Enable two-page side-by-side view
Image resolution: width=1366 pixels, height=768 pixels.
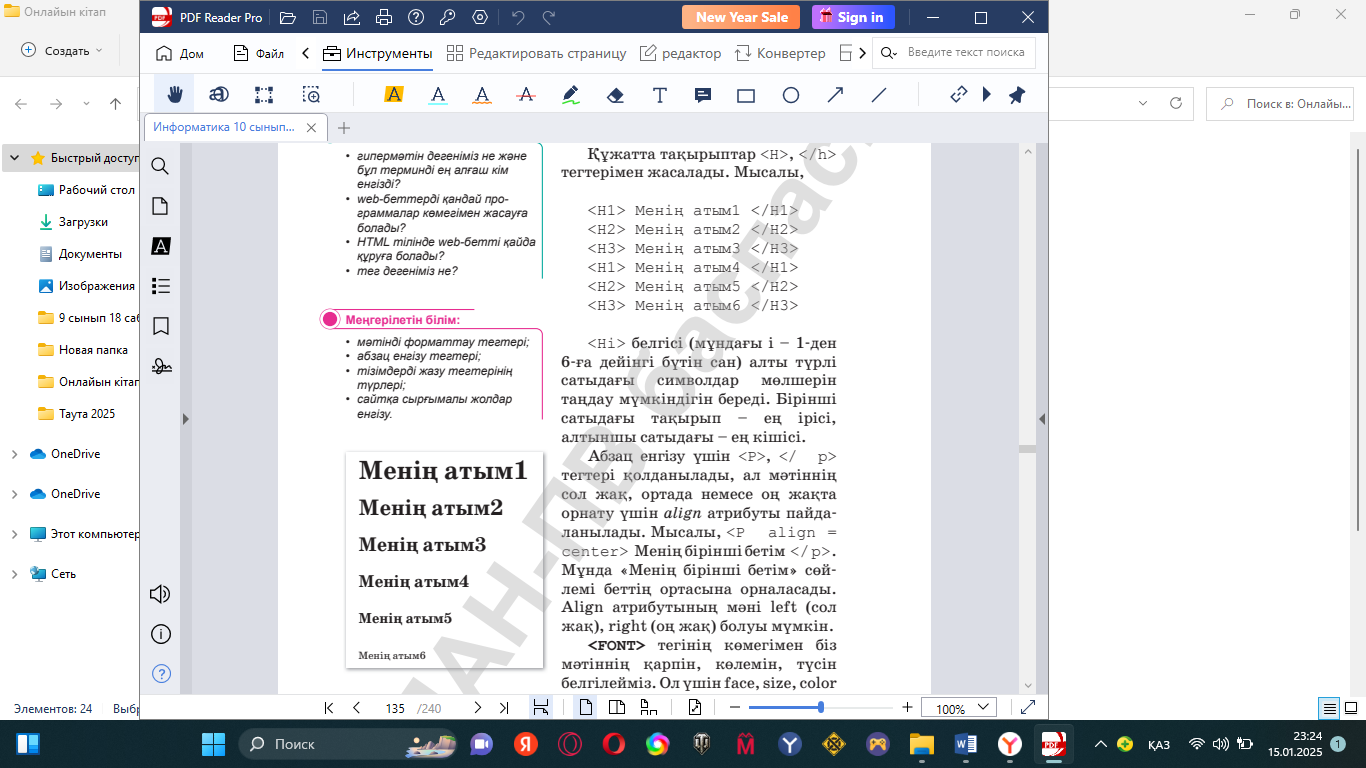(x=617, y=708)
